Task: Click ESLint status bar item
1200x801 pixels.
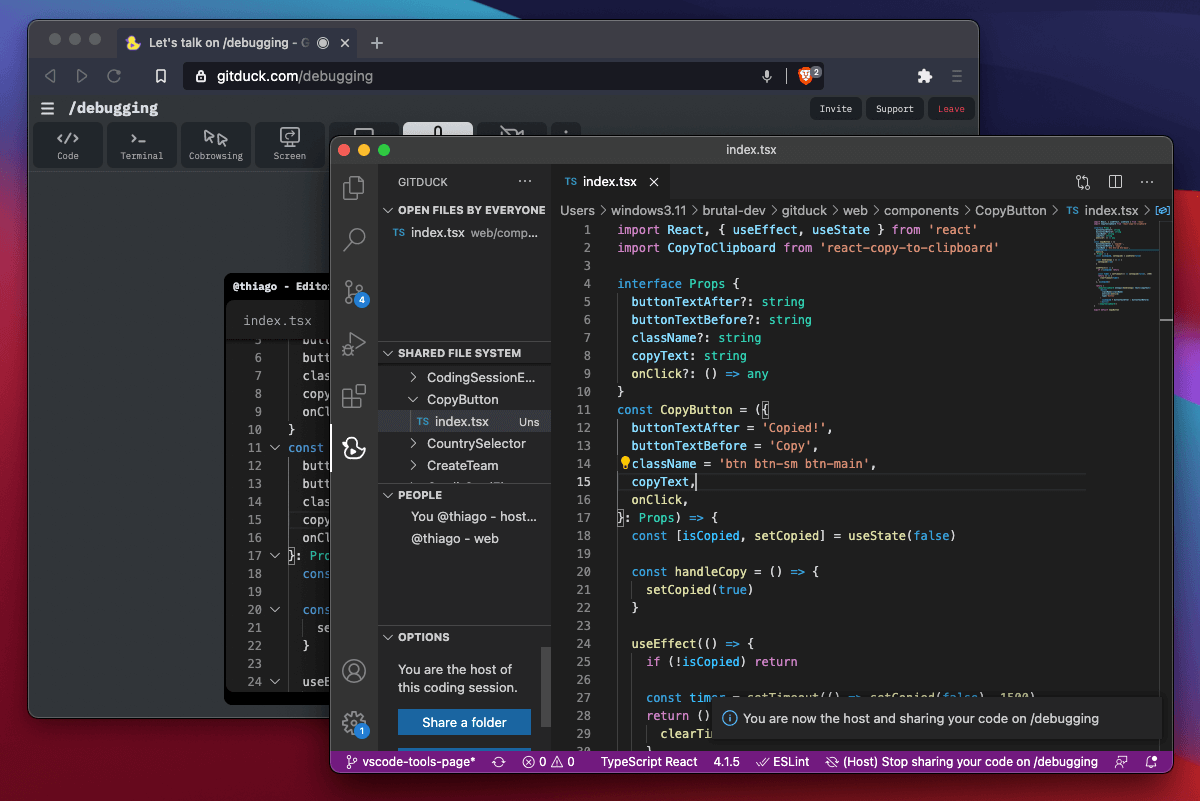Action: (x=783, y=762)
